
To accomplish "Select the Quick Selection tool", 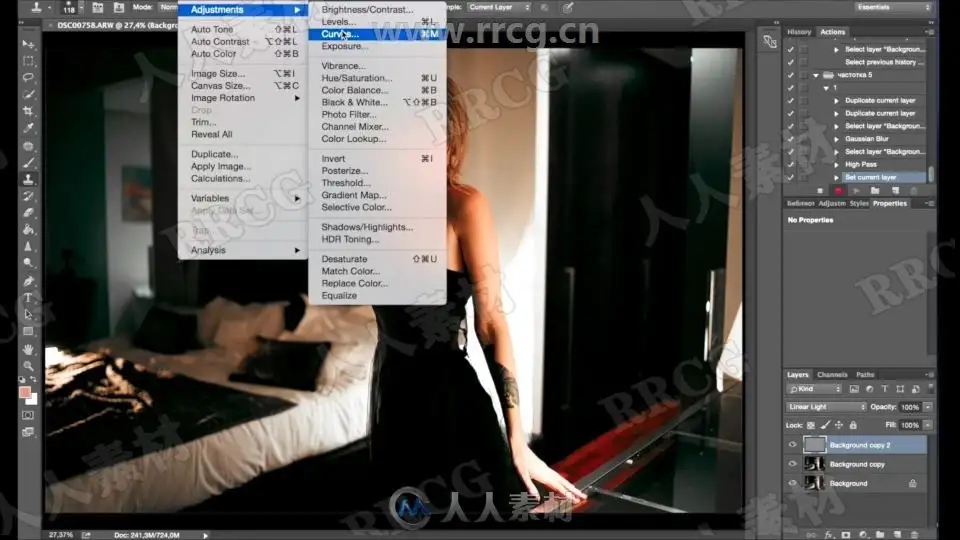I will pos(28,95).
